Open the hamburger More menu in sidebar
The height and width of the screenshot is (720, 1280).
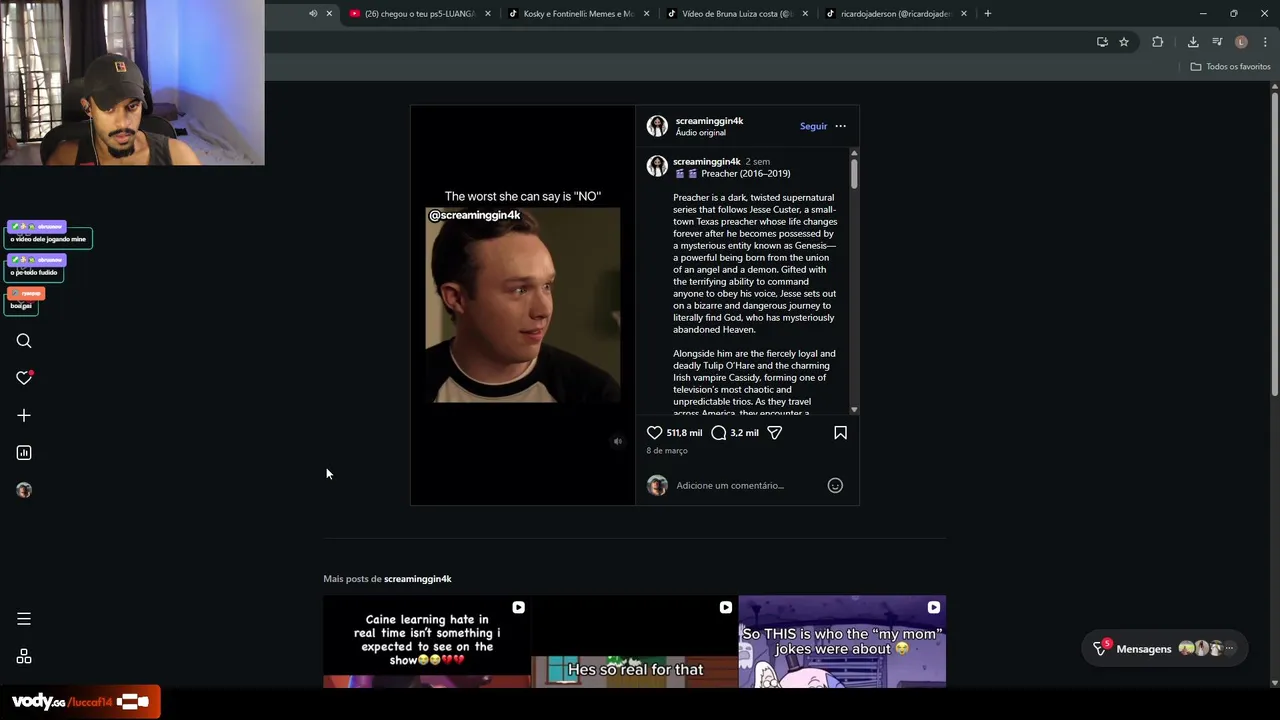[24, 619]
